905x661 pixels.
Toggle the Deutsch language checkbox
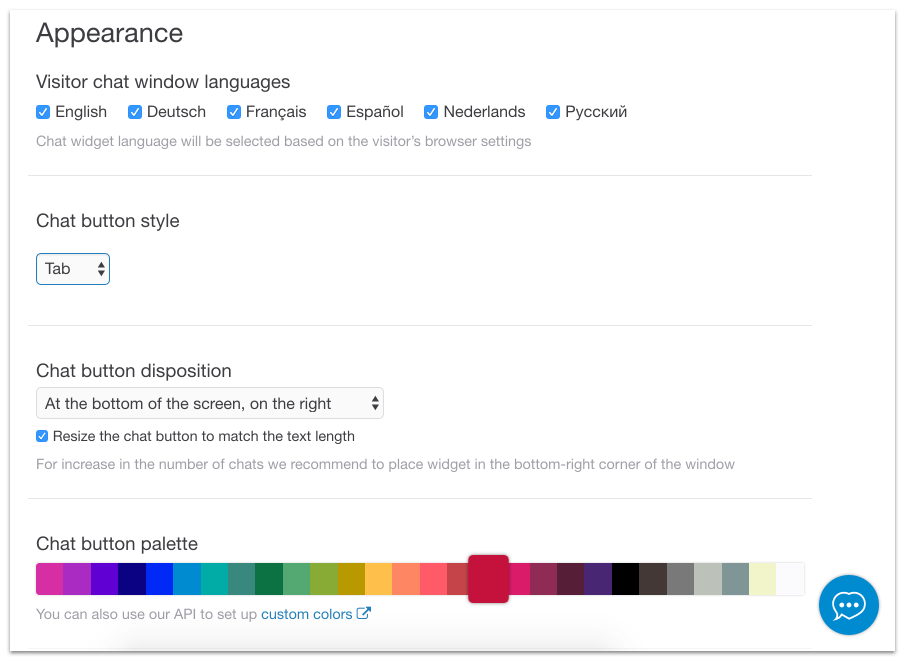pos(134,112)
